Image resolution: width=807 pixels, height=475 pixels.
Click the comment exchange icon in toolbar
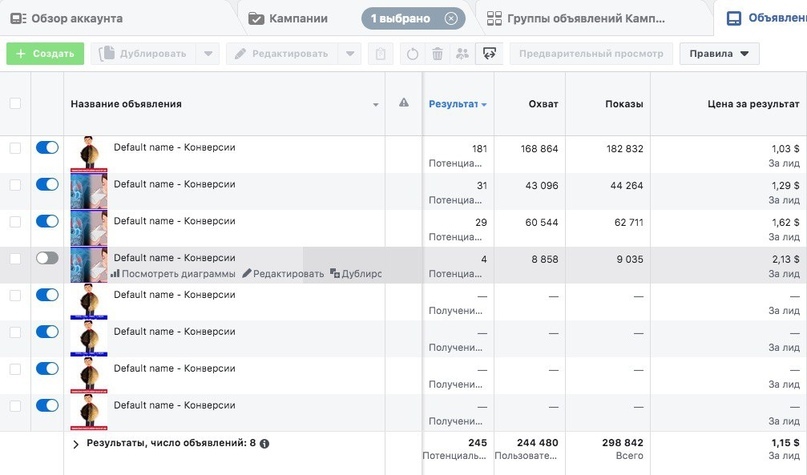click(489, 54)
